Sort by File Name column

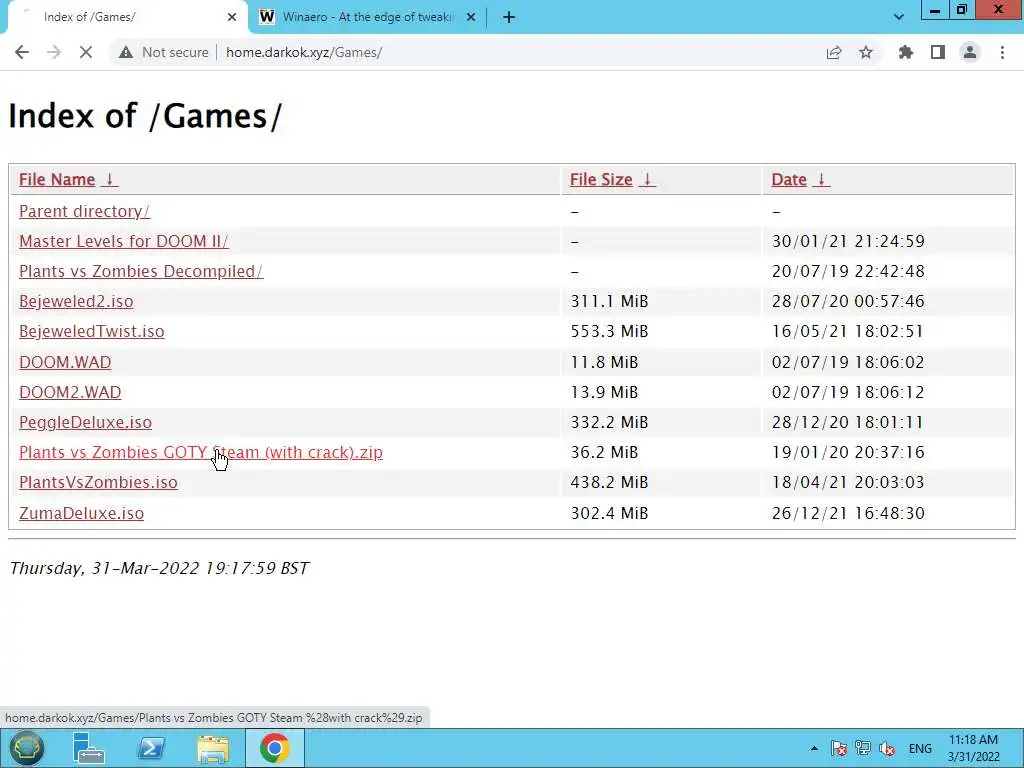click(68, 180)
